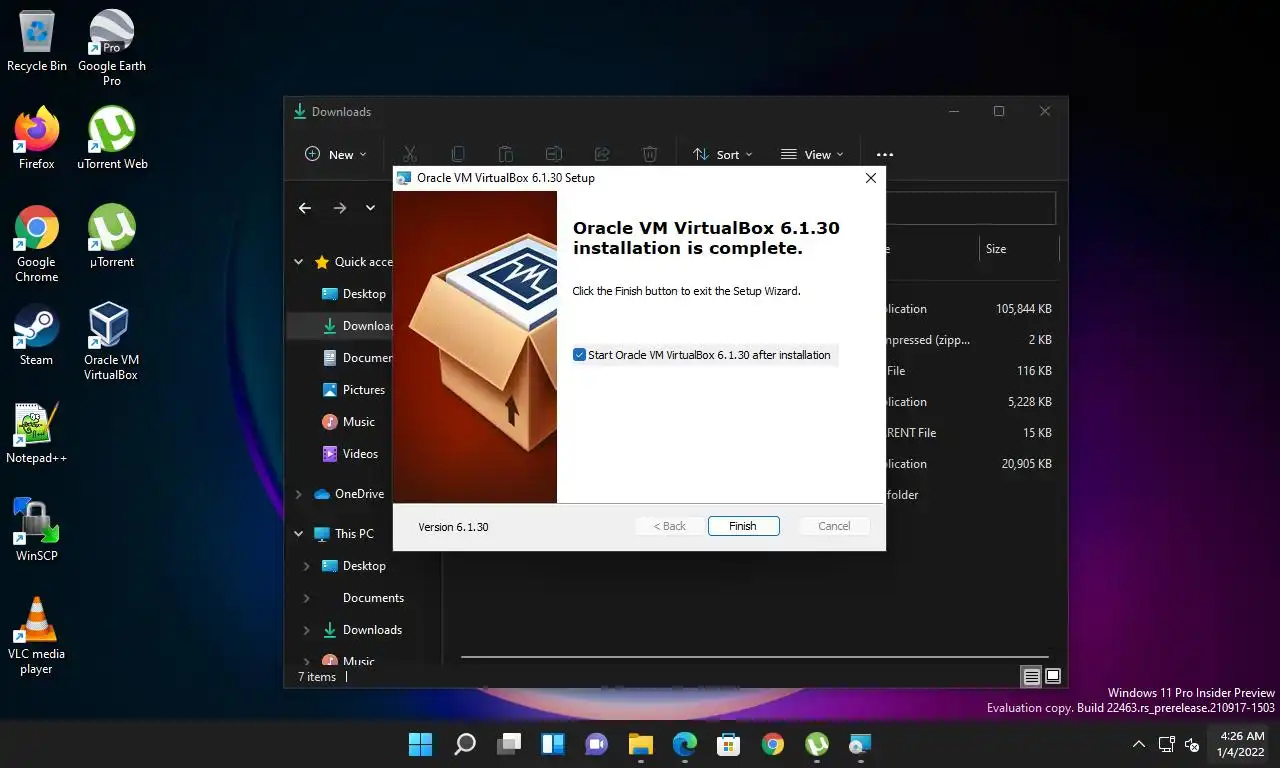Image resolution: width=1280 pixels, height=768 pixels.
Task: Click Finish to exit the VirtualBox setup wizard
Action: point(743,526)
